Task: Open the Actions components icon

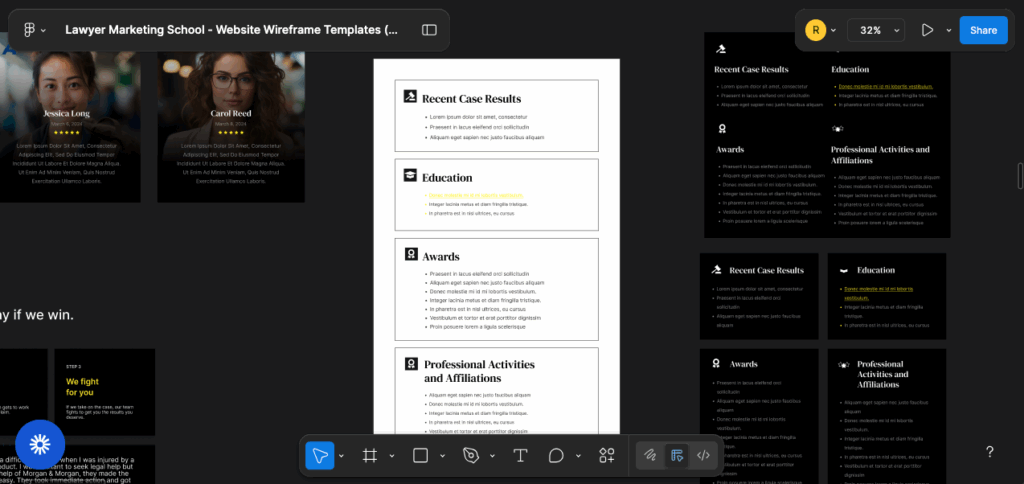Action: click(607, 456)
